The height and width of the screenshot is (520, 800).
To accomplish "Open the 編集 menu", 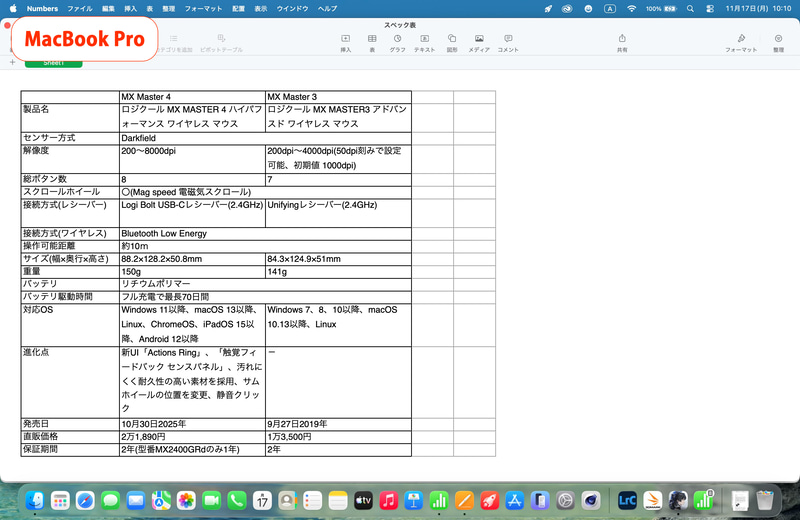I will (x=108, y=9).
